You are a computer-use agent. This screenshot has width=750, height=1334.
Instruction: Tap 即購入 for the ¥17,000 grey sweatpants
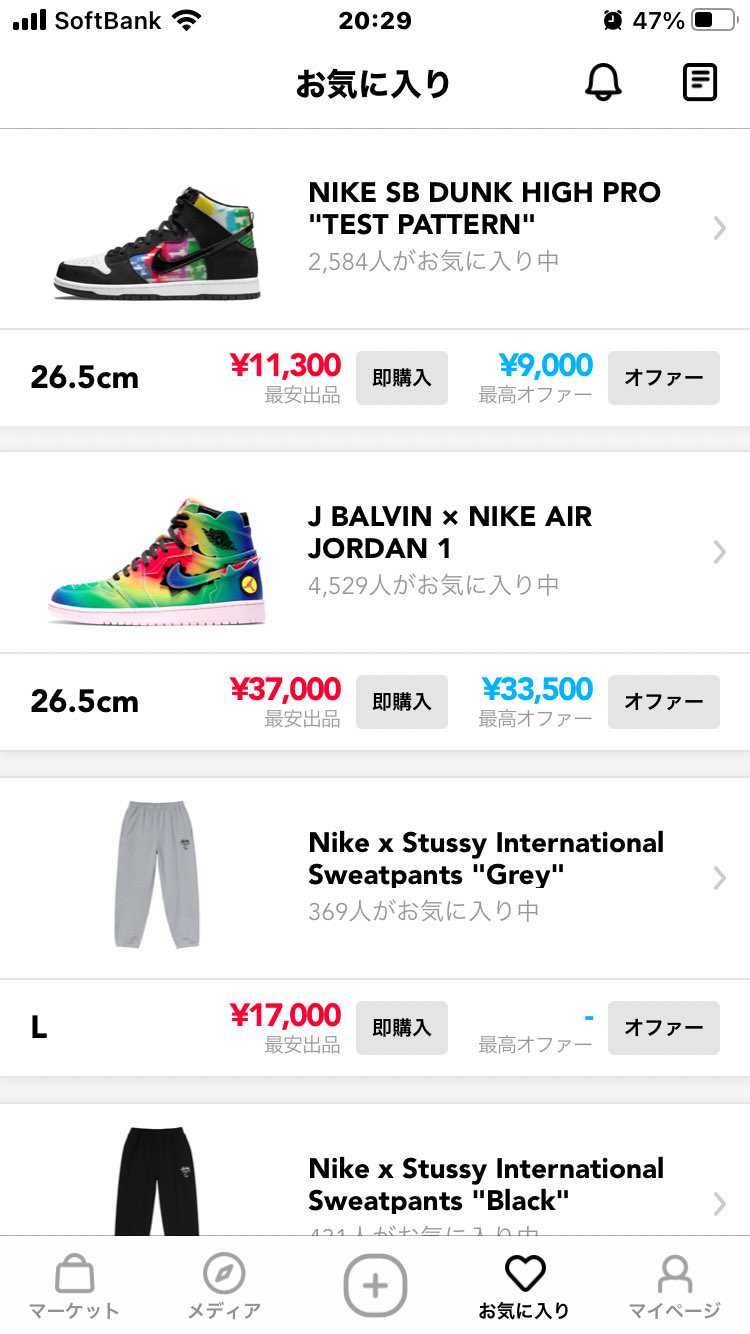[402, 1028]
